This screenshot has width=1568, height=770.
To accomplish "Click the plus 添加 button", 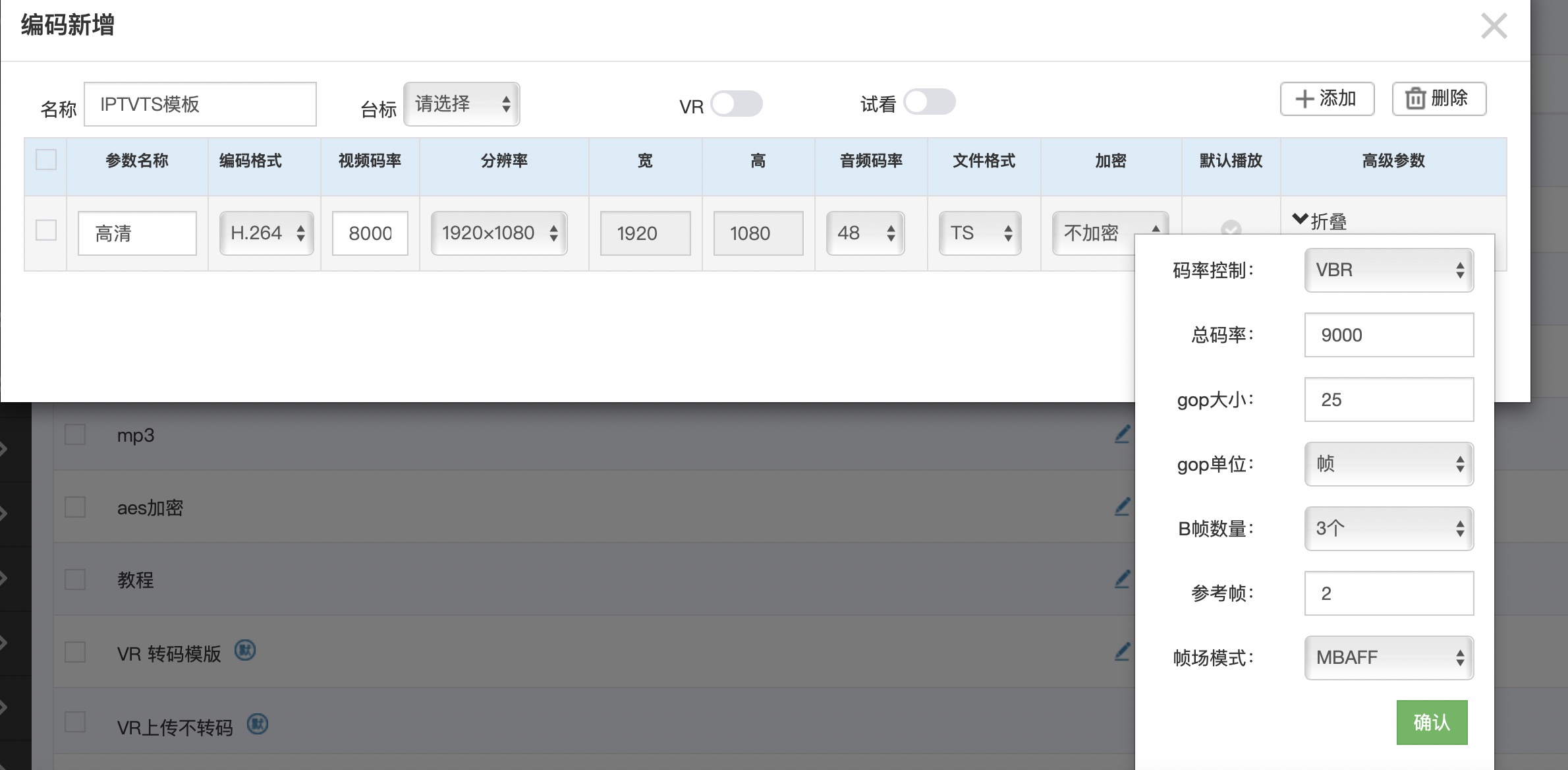I will click(1327, 99).
